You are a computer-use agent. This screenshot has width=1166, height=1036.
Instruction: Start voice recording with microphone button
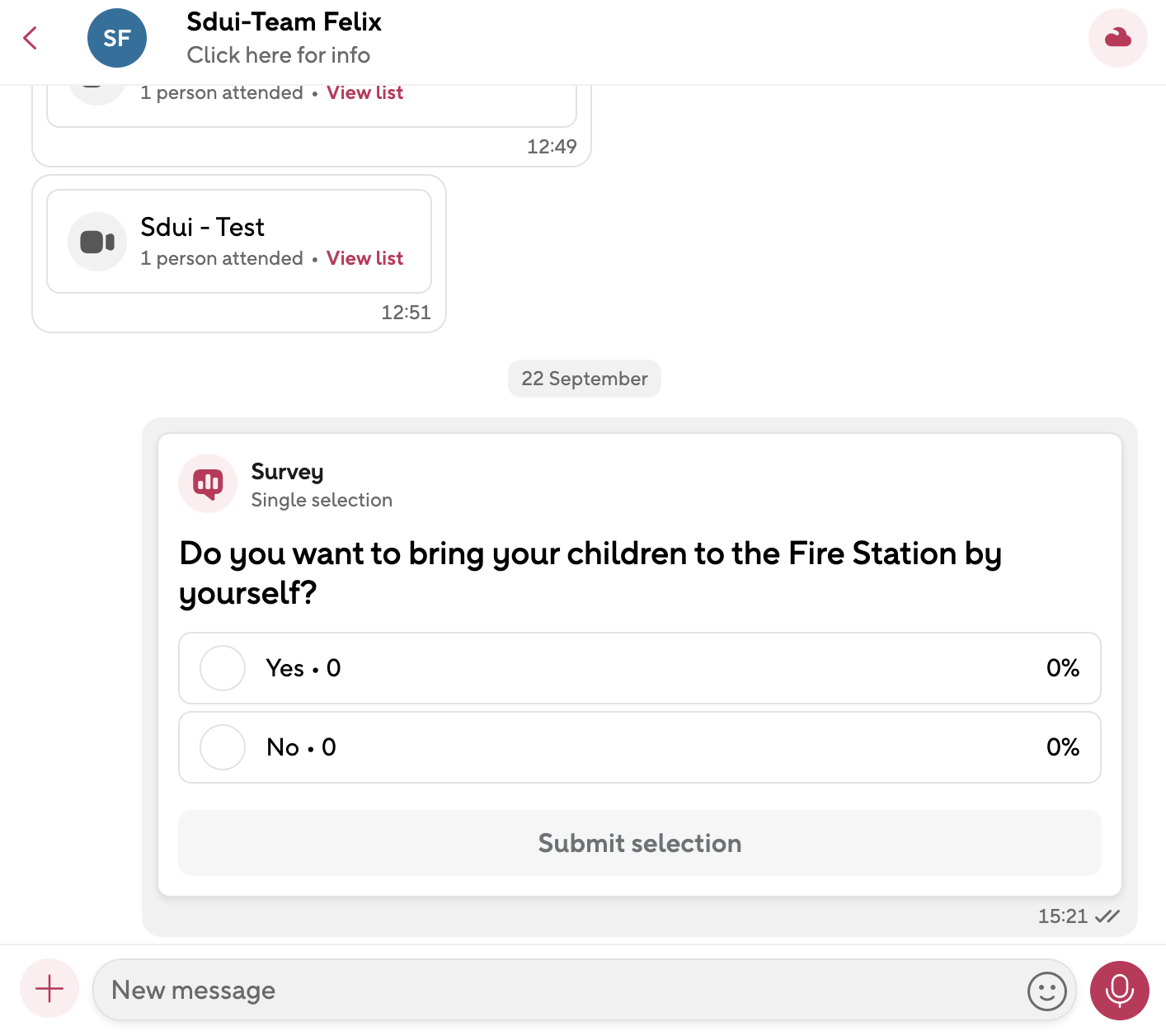pos(1119,990)
